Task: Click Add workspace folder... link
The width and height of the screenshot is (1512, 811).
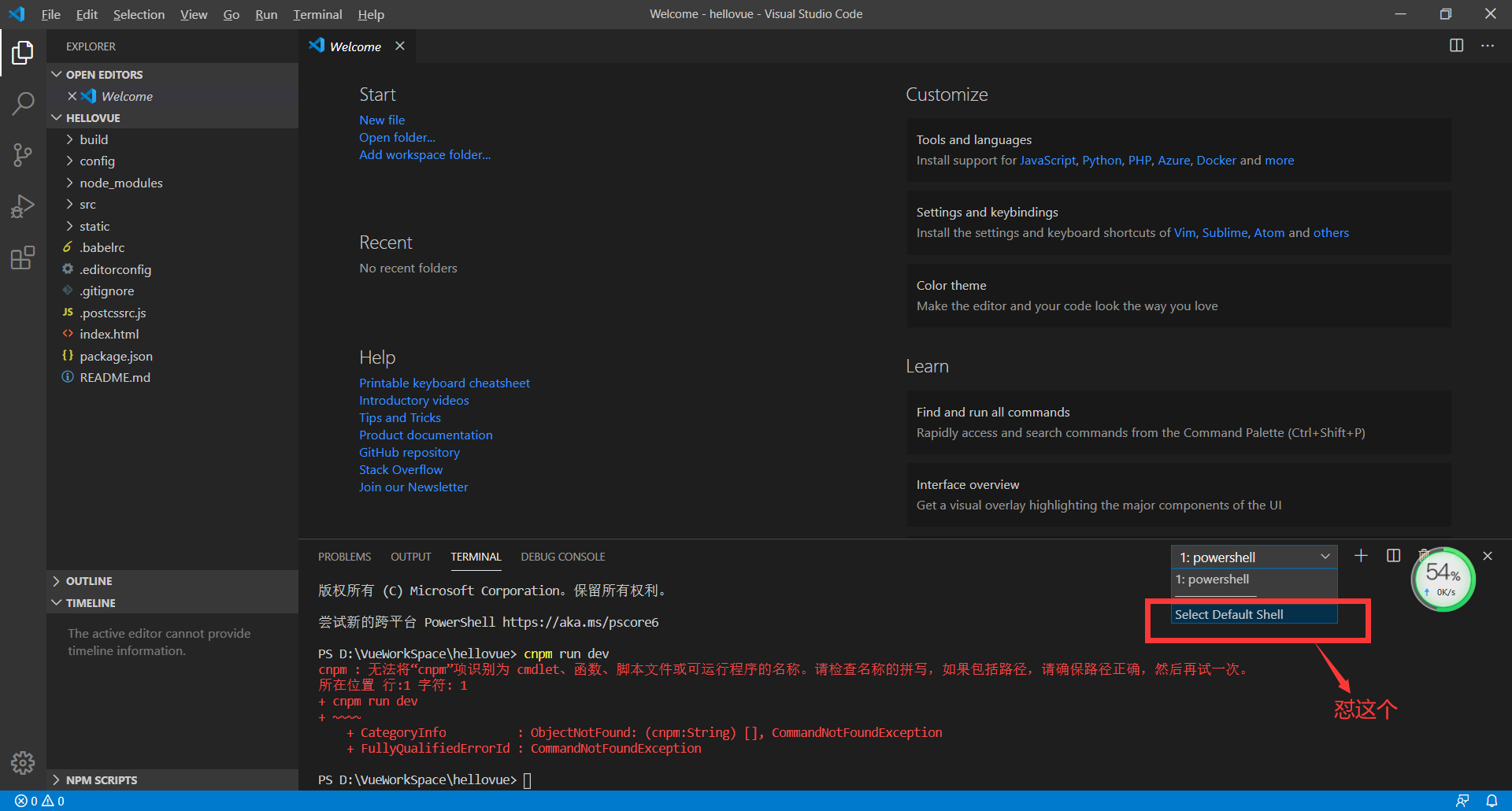Action: pyautogui.click(x=424, y=154)
